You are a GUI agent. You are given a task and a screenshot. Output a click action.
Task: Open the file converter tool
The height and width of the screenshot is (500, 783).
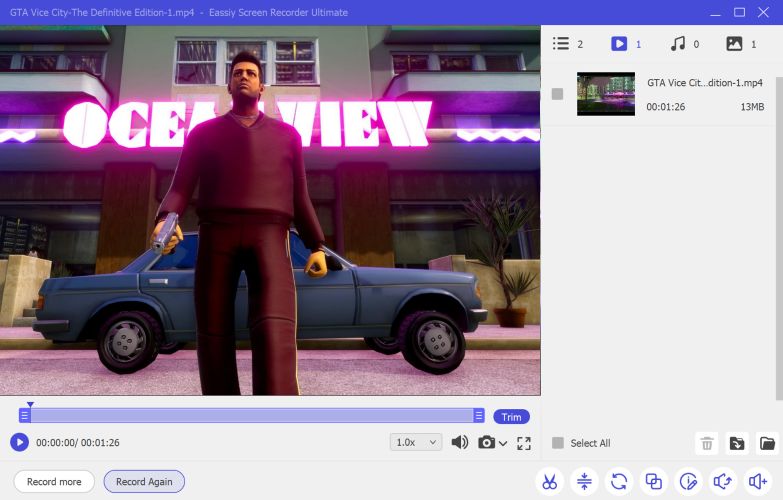click(x=619, y=482)
